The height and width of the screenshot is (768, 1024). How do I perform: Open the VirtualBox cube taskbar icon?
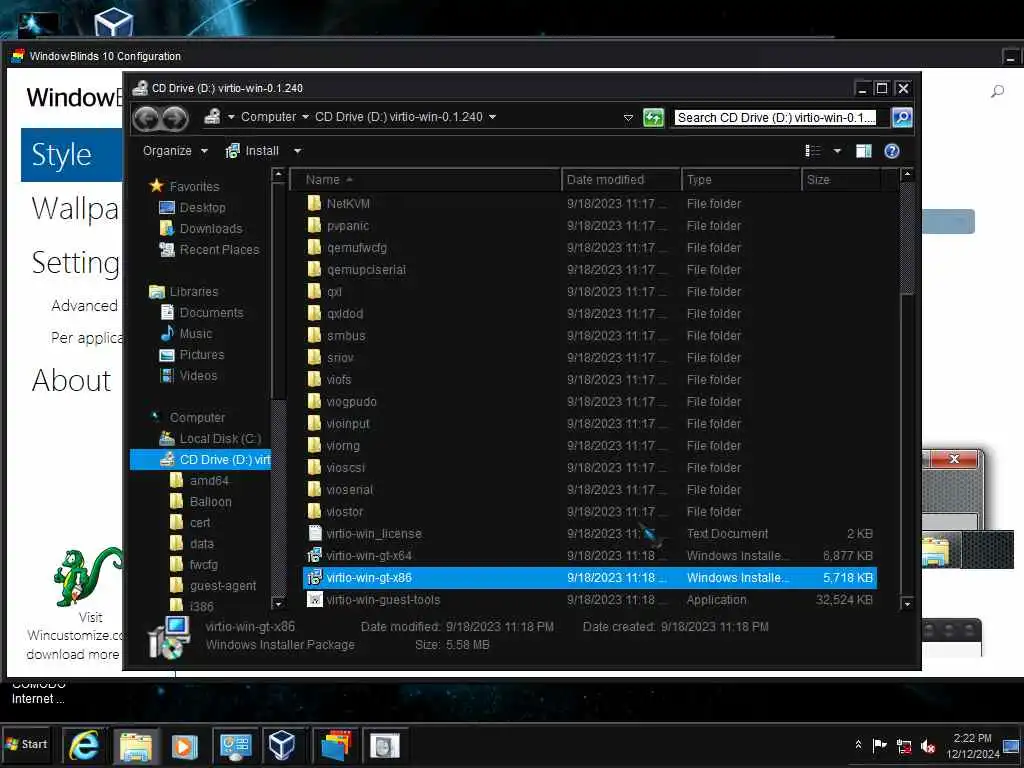[282, 746]
